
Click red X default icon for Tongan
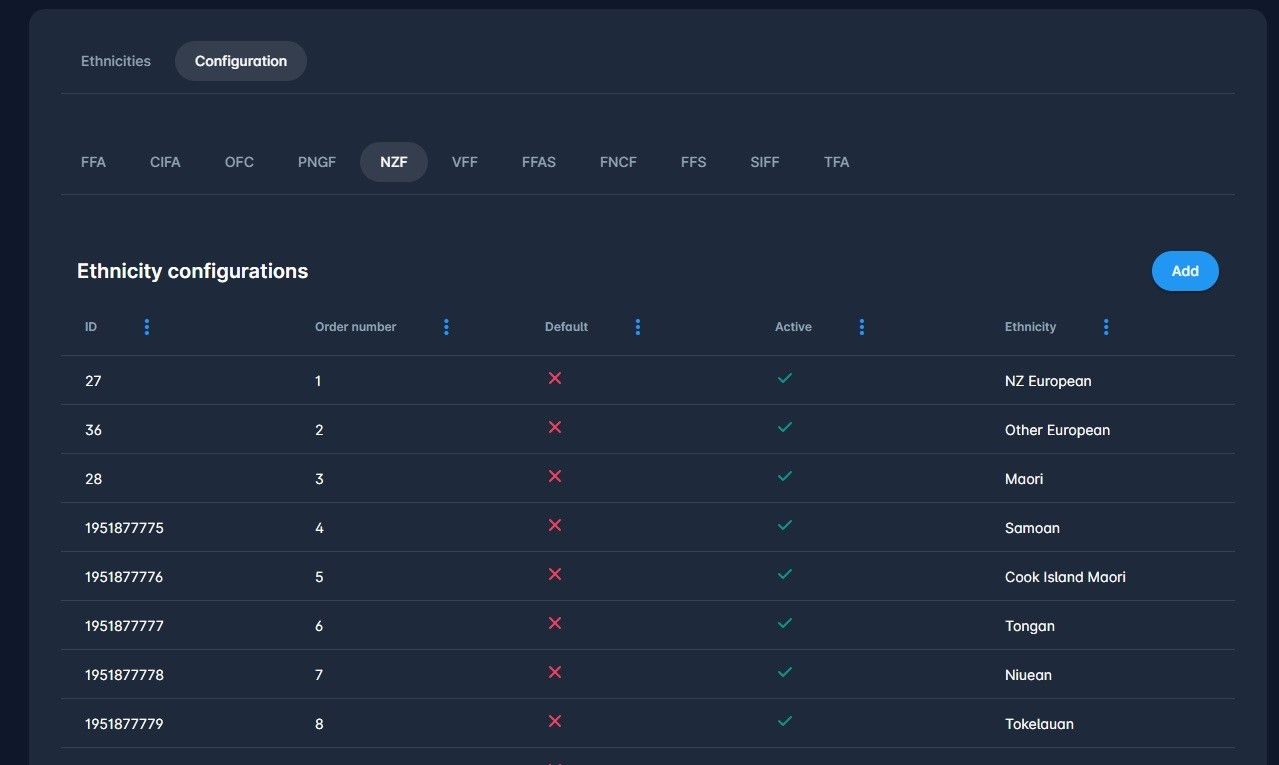pos(555,624)
